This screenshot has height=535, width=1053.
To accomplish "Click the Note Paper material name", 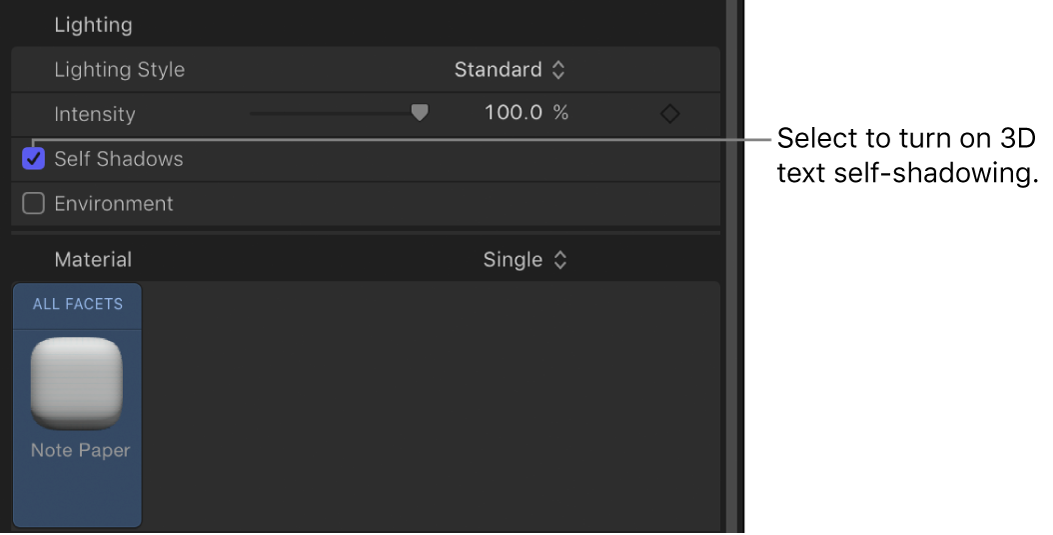I will pyautogui.click(x=80, y=450).
